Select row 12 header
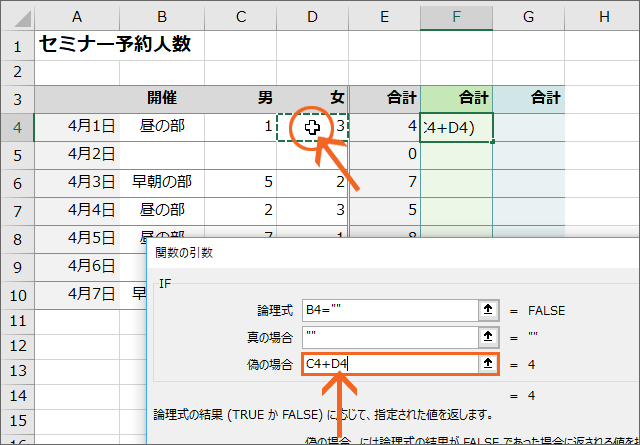This screenshot has height=445, width=640. tap(17, 346)
